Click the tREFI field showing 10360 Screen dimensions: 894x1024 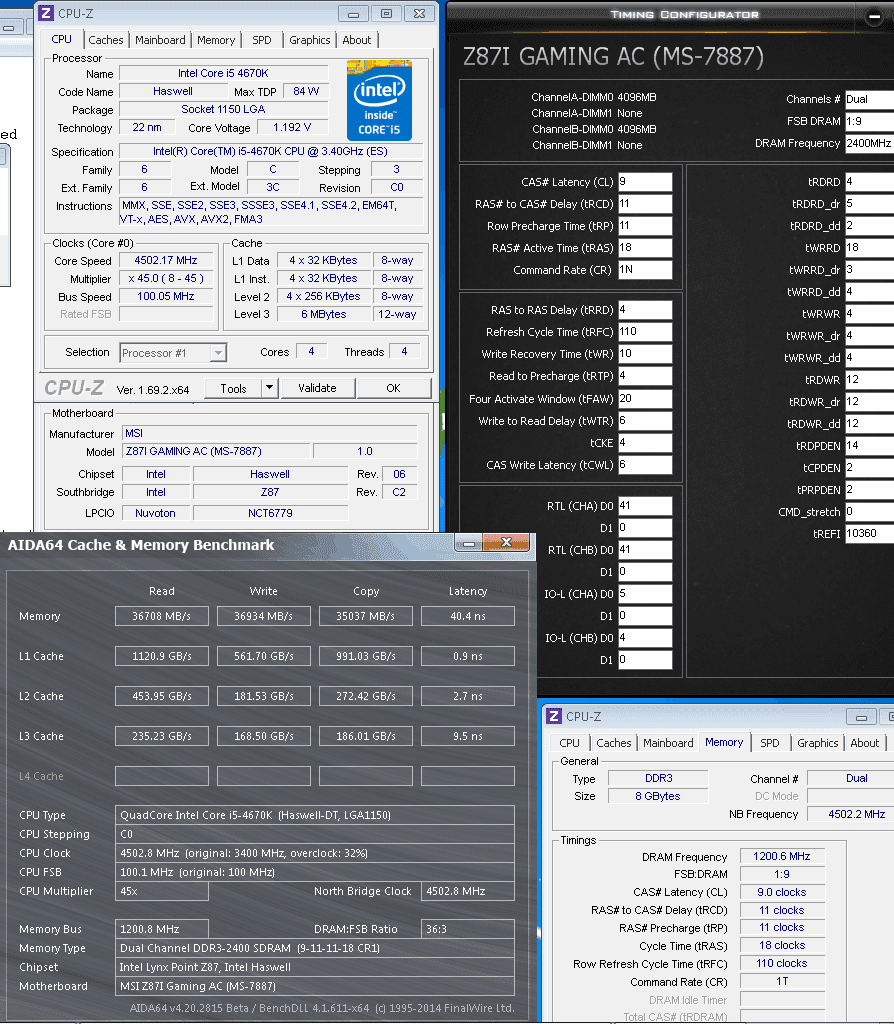click(869, 534)
